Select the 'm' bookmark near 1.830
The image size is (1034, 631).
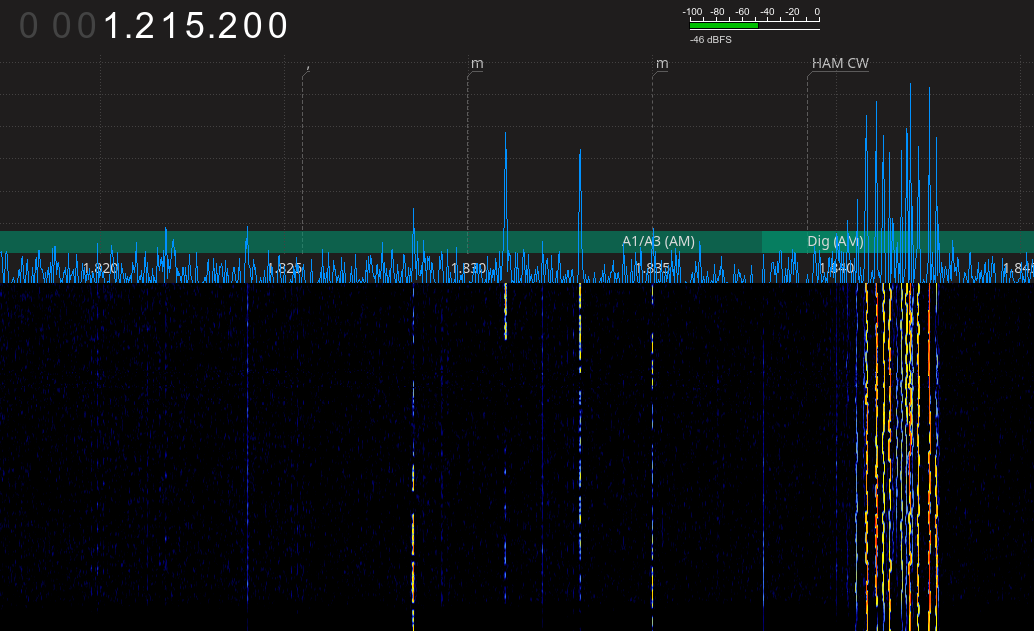tap(477, 64)
